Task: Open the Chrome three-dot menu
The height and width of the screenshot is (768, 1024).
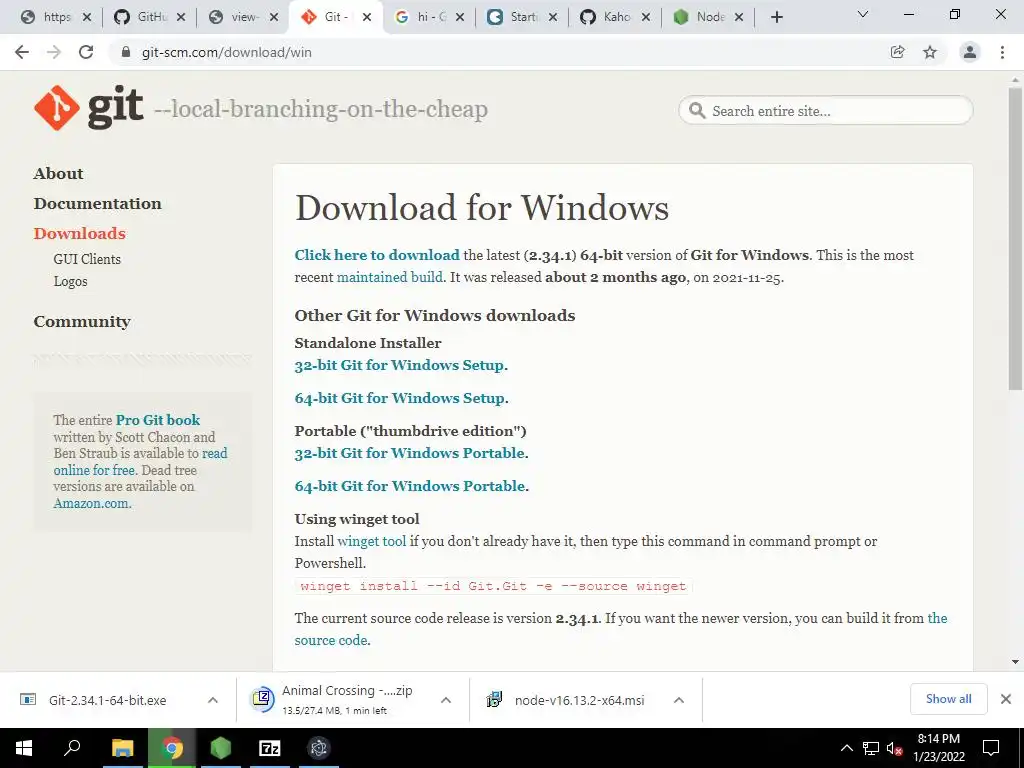Action: 1002,52
